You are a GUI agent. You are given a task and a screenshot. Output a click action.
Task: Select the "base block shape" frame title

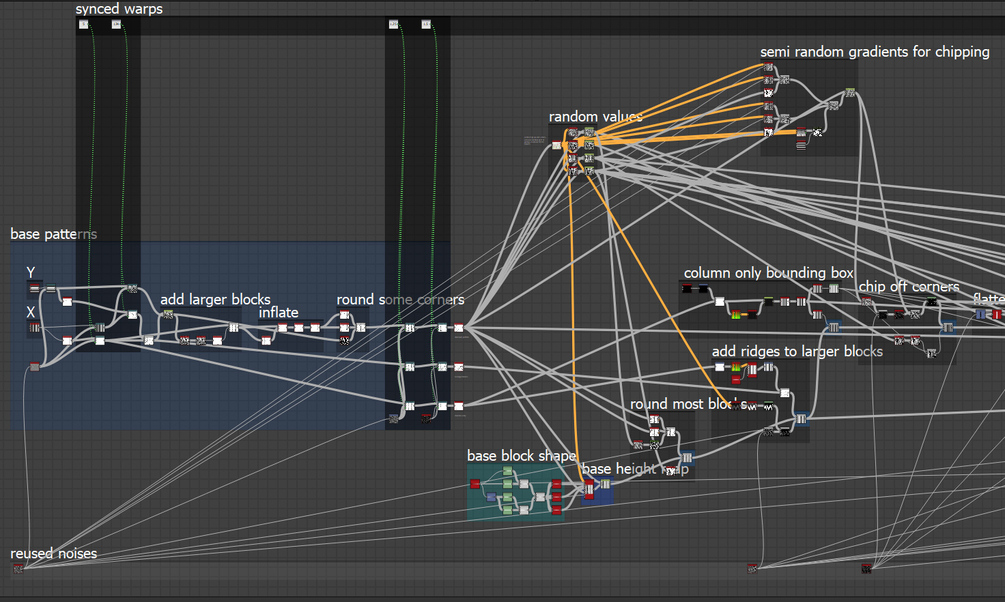(521, 456)
